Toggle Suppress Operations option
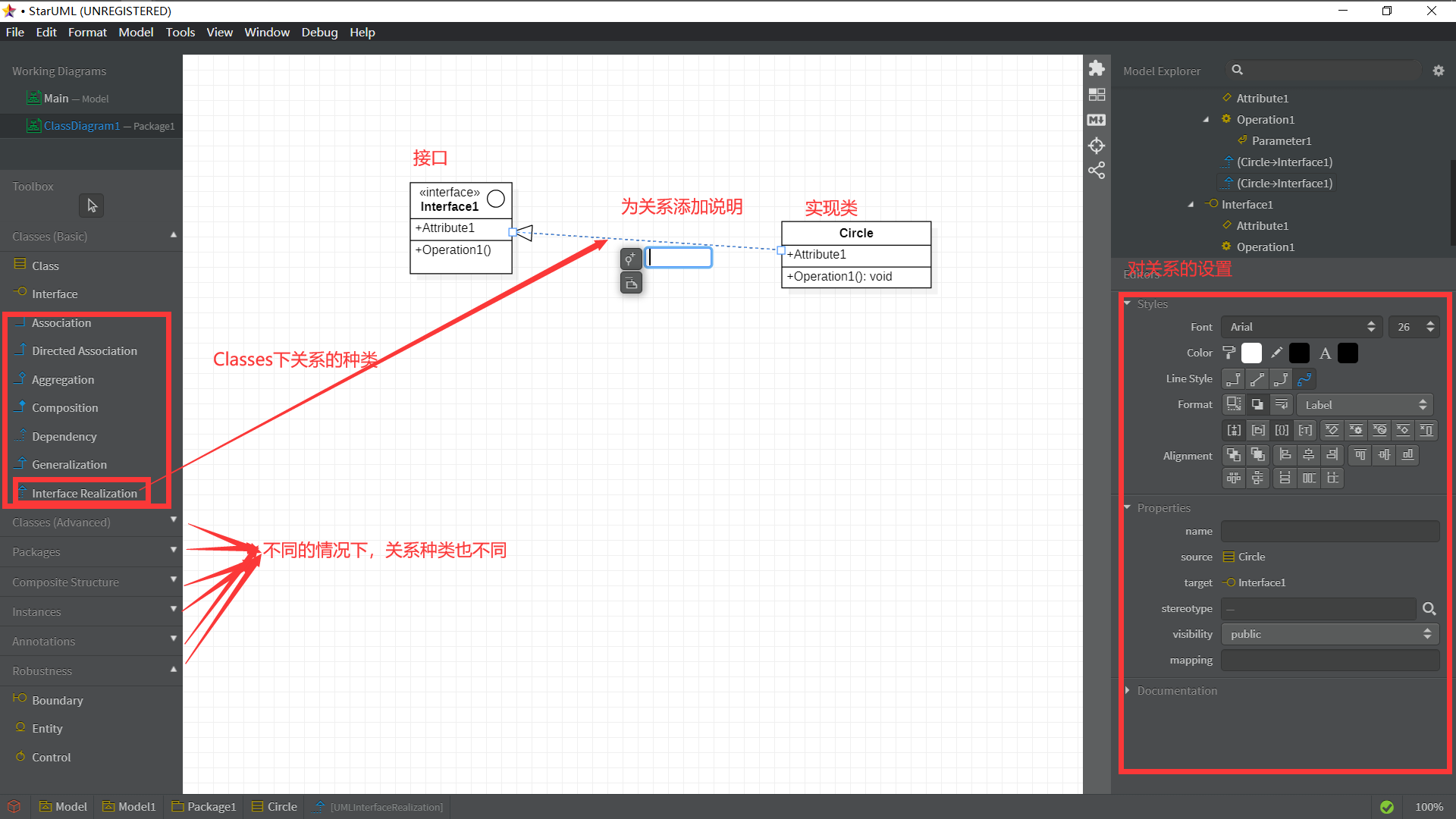 point(1356,430)
